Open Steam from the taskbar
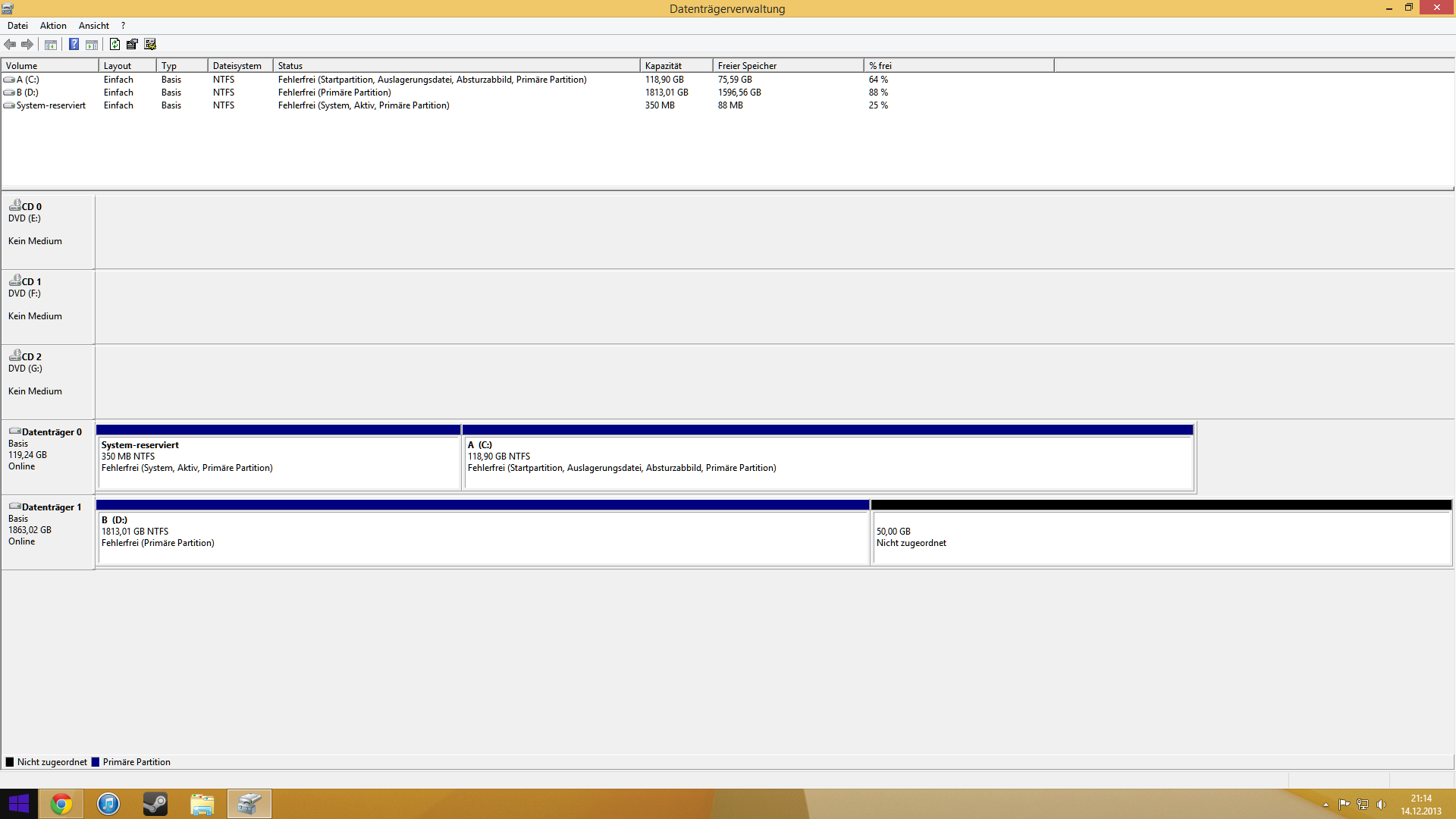This screenshot has width=1456, height=819. (x=155, y=804)
